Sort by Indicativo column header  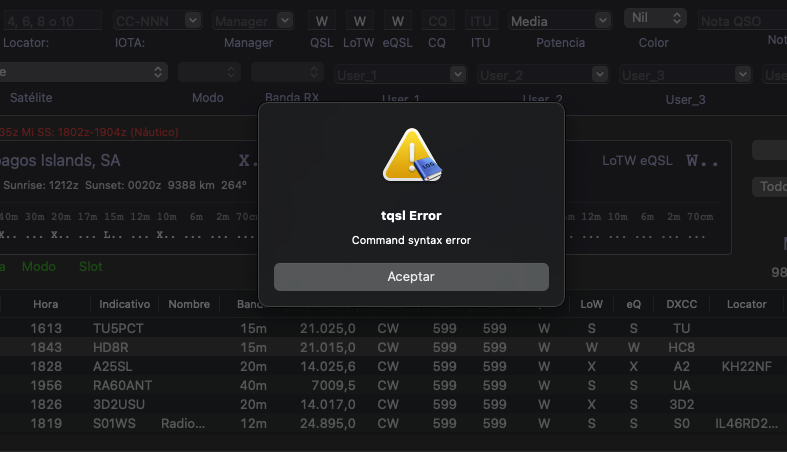click(x=124, y=304)
